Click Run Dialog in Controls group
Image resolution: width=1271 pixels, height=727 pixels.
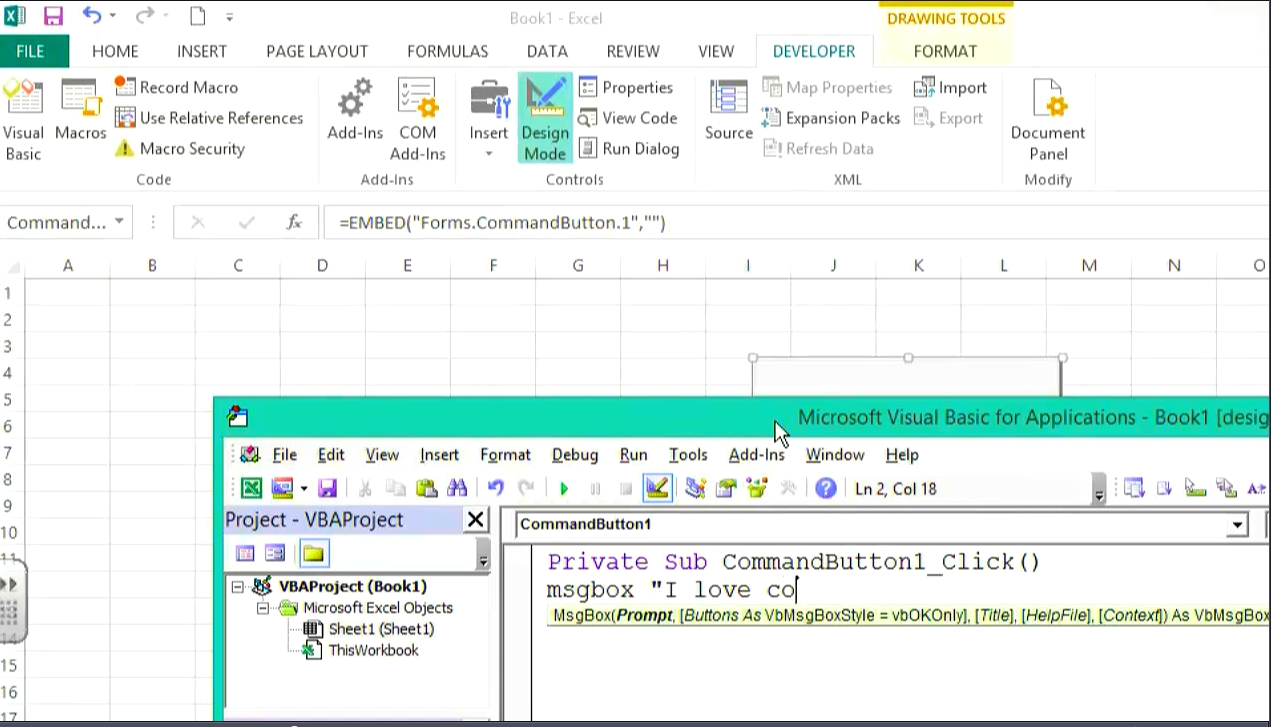(629, 148)
